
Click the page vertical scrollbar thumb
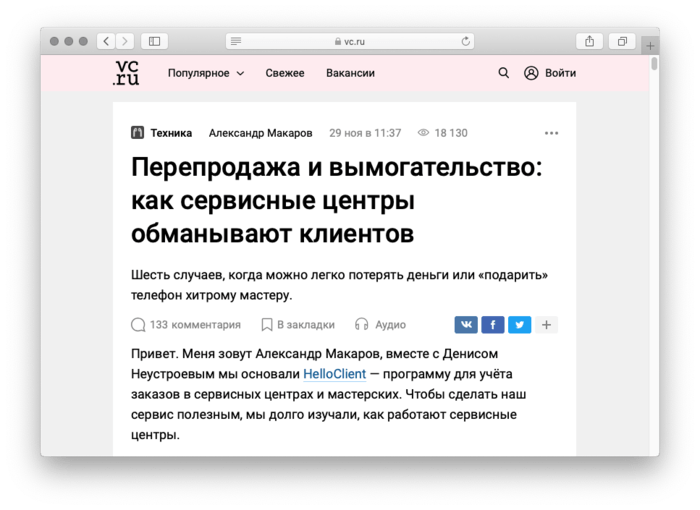coord(654,63)
